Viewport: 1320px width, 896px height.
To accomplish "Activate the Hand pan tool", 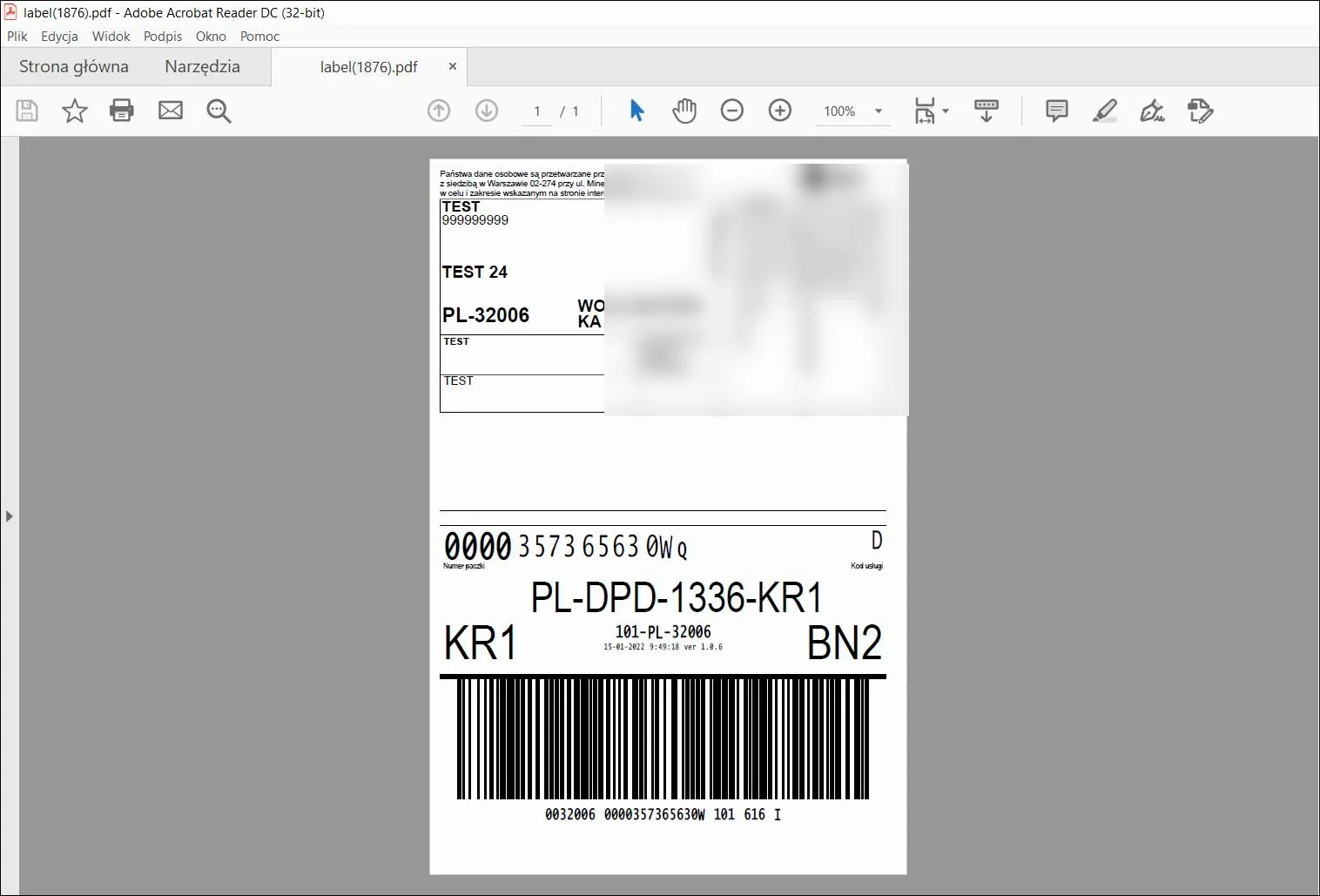I will tap(684, 111).
